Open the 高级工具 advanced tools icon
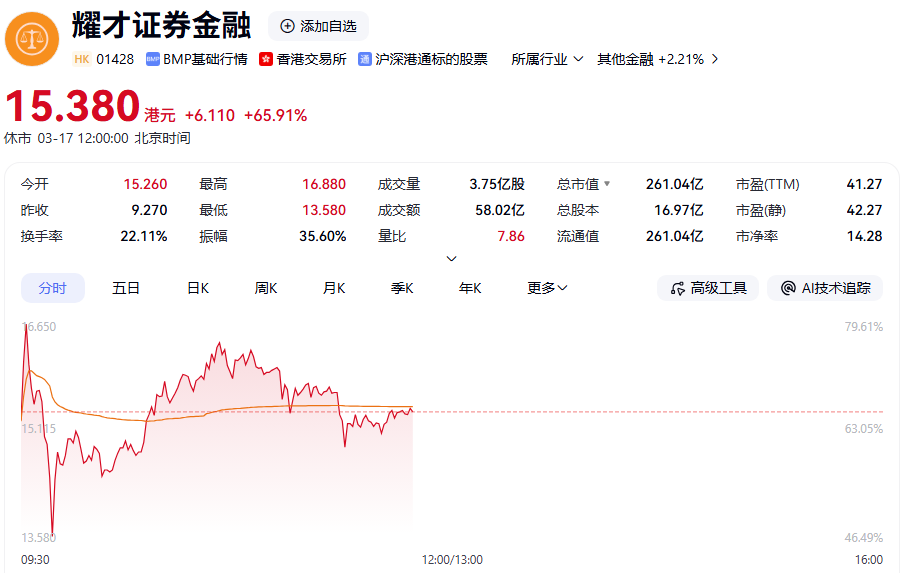Screen dimensions: 910x573 (x=677, y=288)
